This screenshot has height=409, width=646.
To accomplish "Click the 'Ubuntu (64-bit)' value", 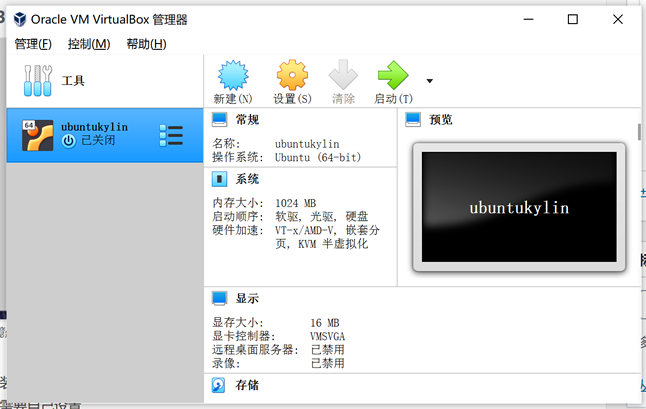I will click(x=318, y=157).
